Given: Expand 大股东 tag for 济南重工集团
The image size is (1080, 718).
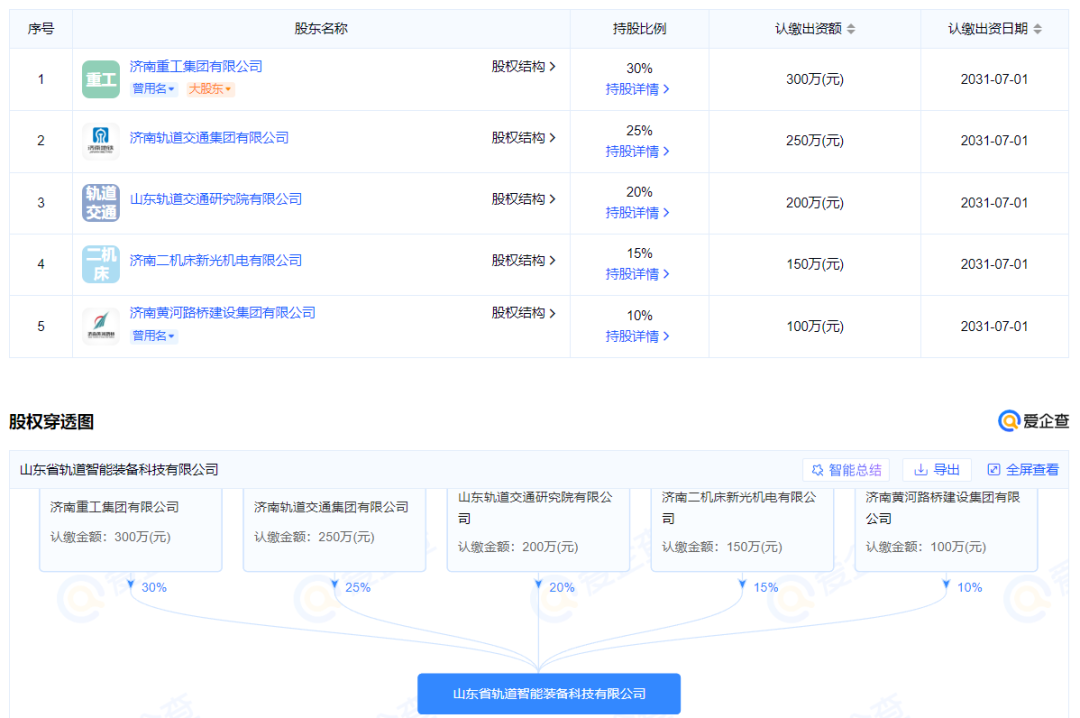Looking at the screenshot, I should coord(210,89).
